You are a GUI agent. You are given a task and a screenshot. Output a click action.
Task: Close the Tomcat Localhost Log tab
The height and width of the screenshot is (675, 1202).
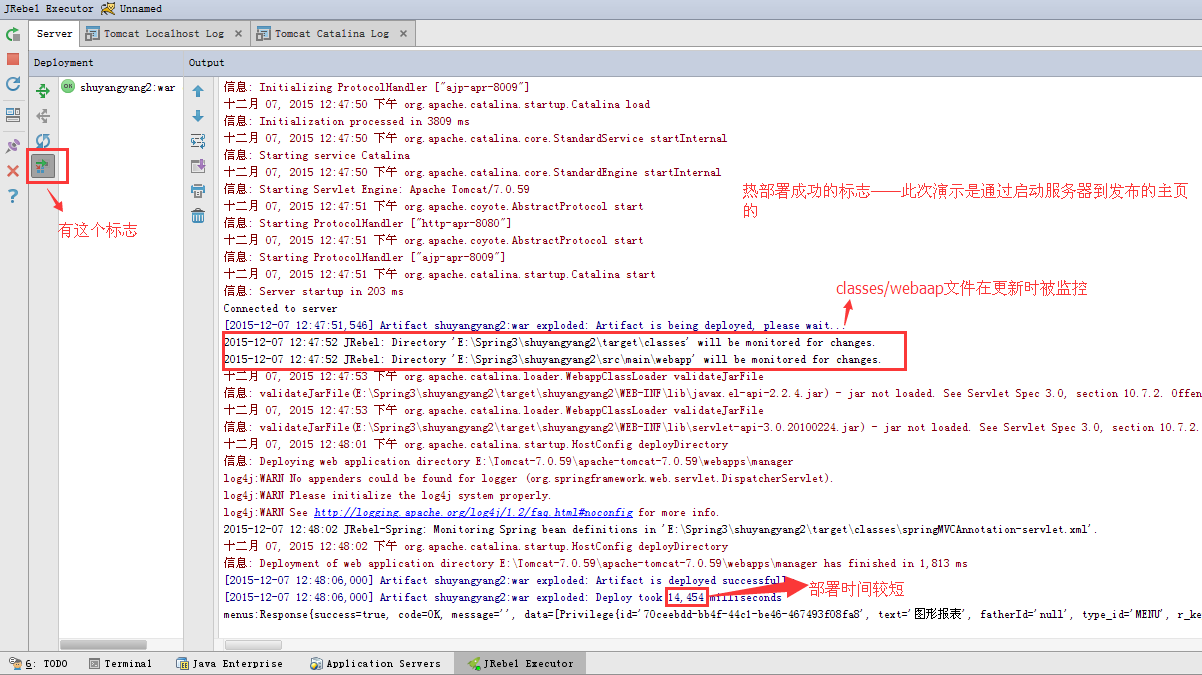pyautogui.click(x=239, y=33)
